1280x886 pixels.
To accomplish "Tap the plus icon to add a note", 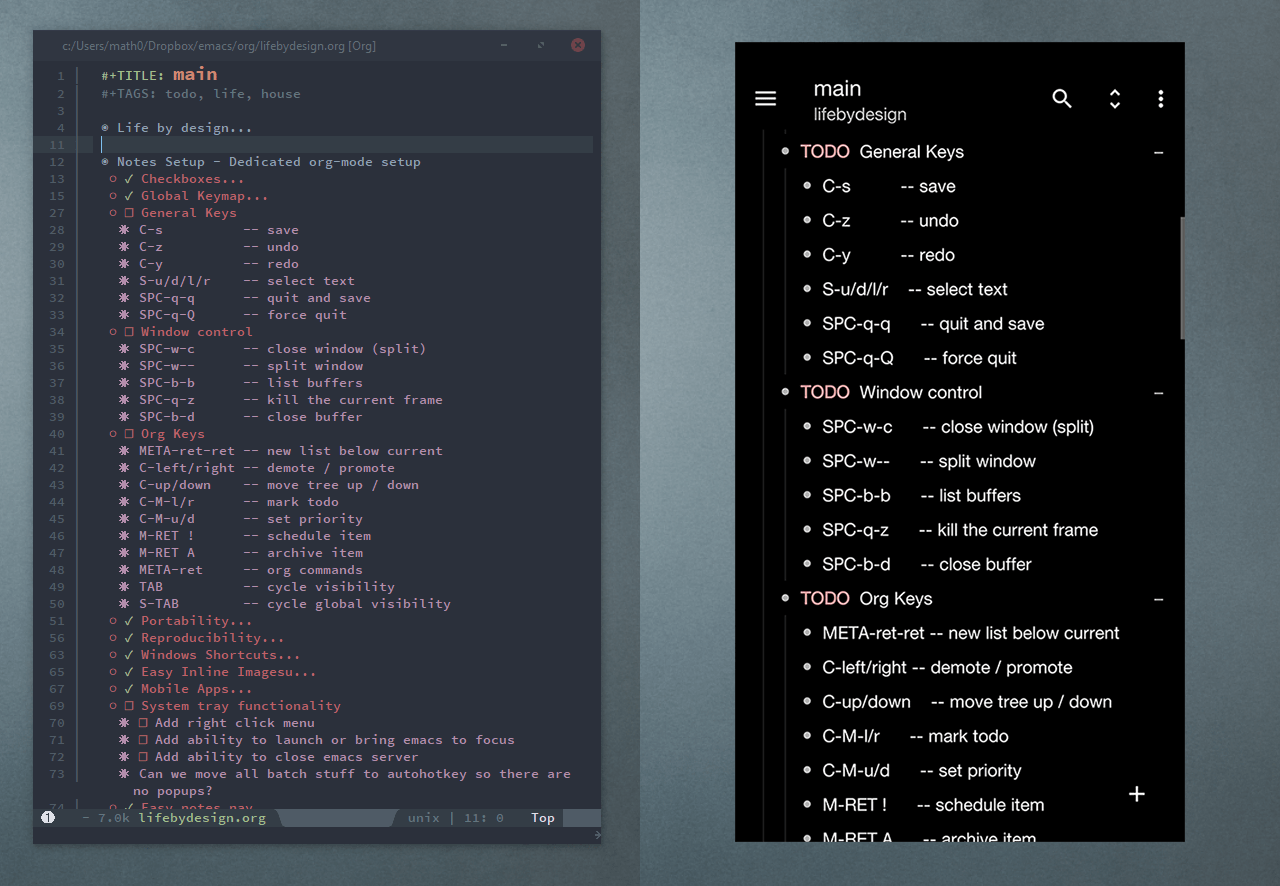I will (x=1137, y=794).
